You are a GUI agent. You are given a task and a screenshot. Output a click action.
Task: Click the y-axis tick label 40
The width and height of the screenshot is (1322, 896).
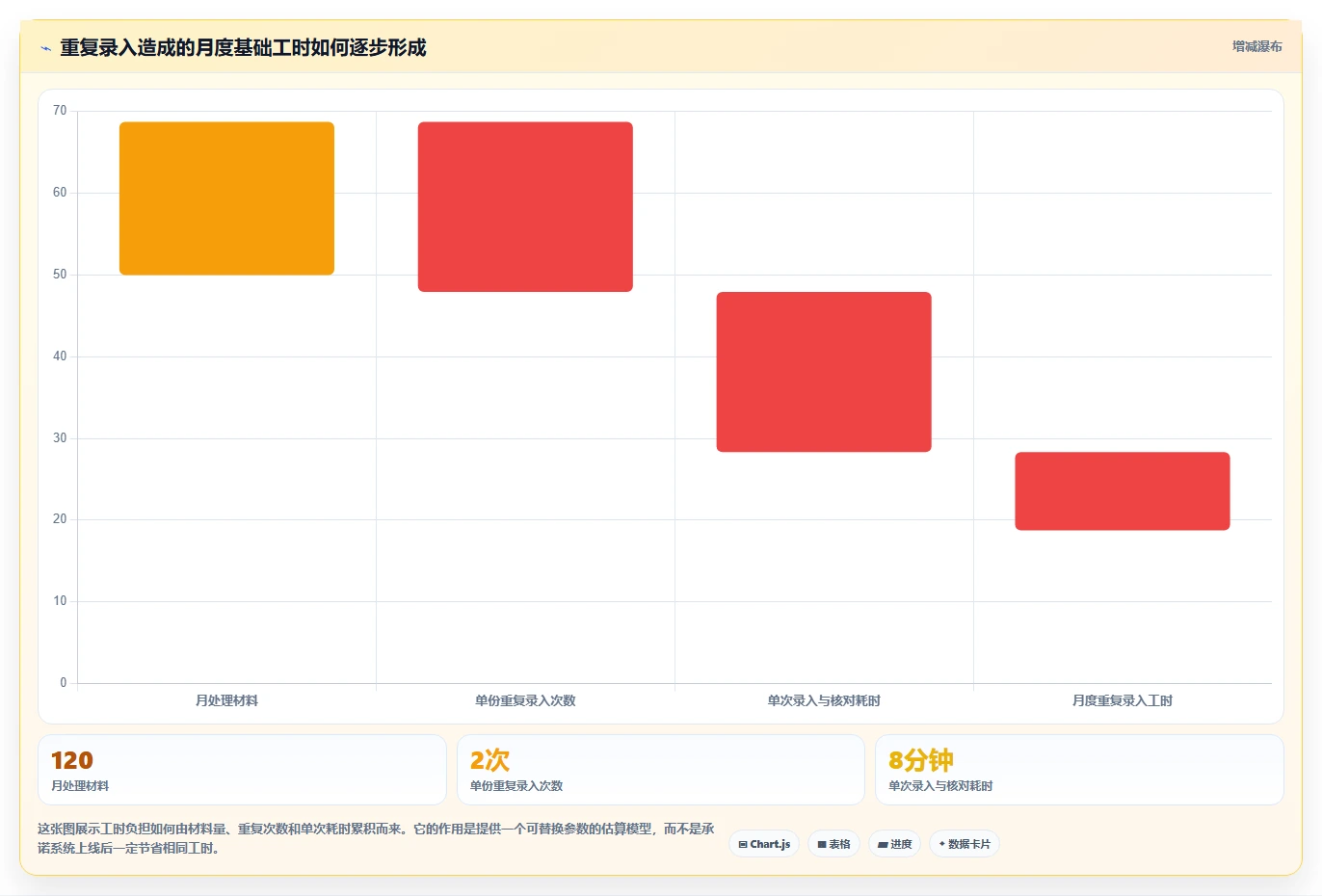pyautogui.click(x=60, y=356)
